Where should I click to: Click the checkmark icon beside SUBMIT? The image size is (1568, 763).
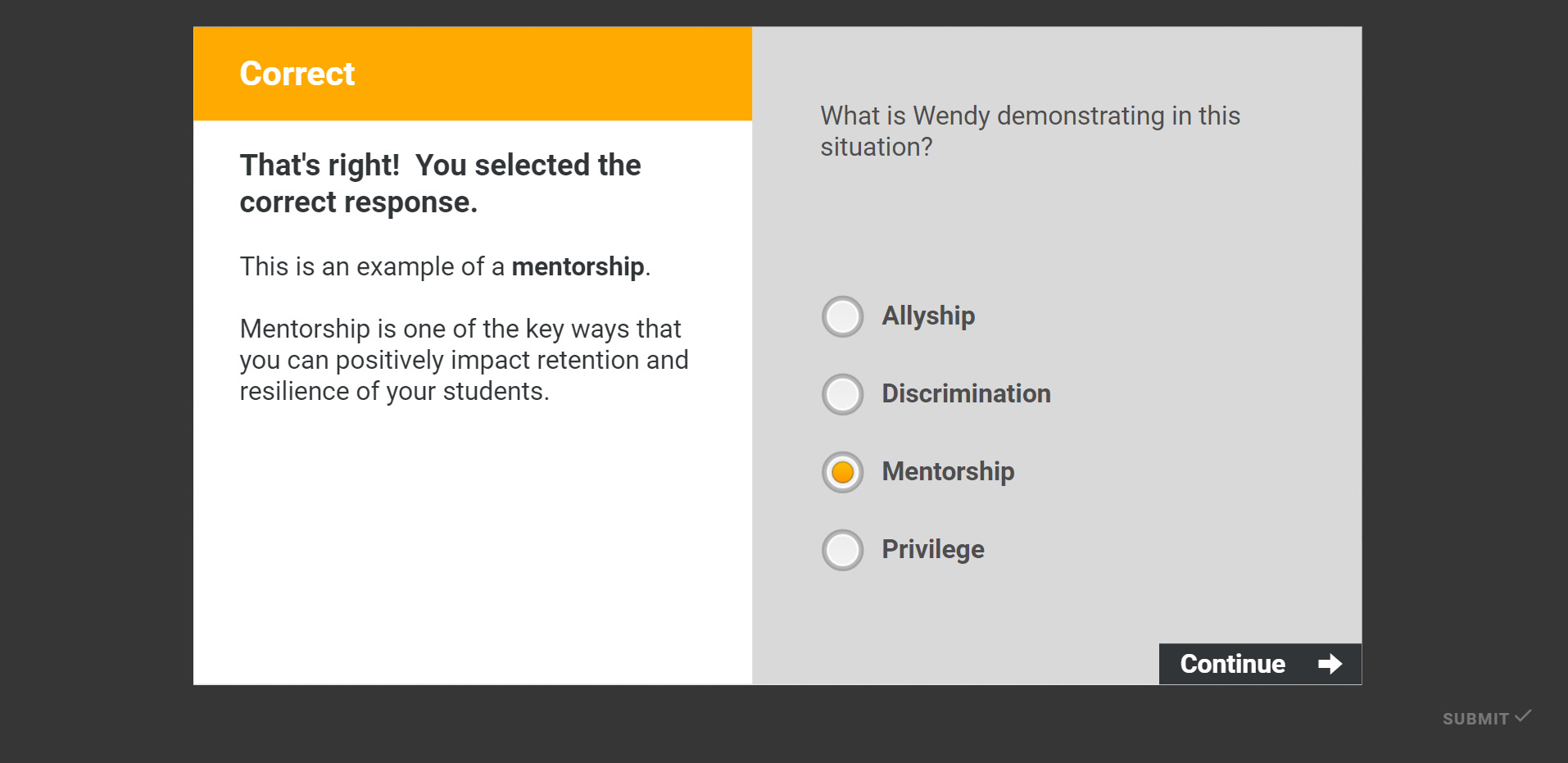pyautogui.click(x=1523, y=715)
